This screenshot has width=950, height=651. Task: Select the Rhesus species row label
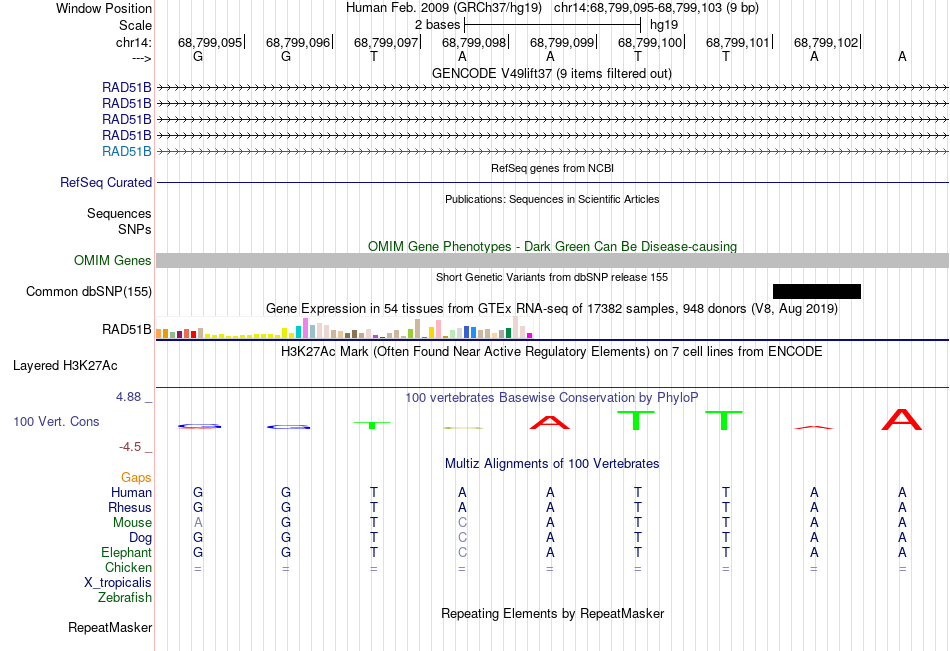tap(130, 507)
